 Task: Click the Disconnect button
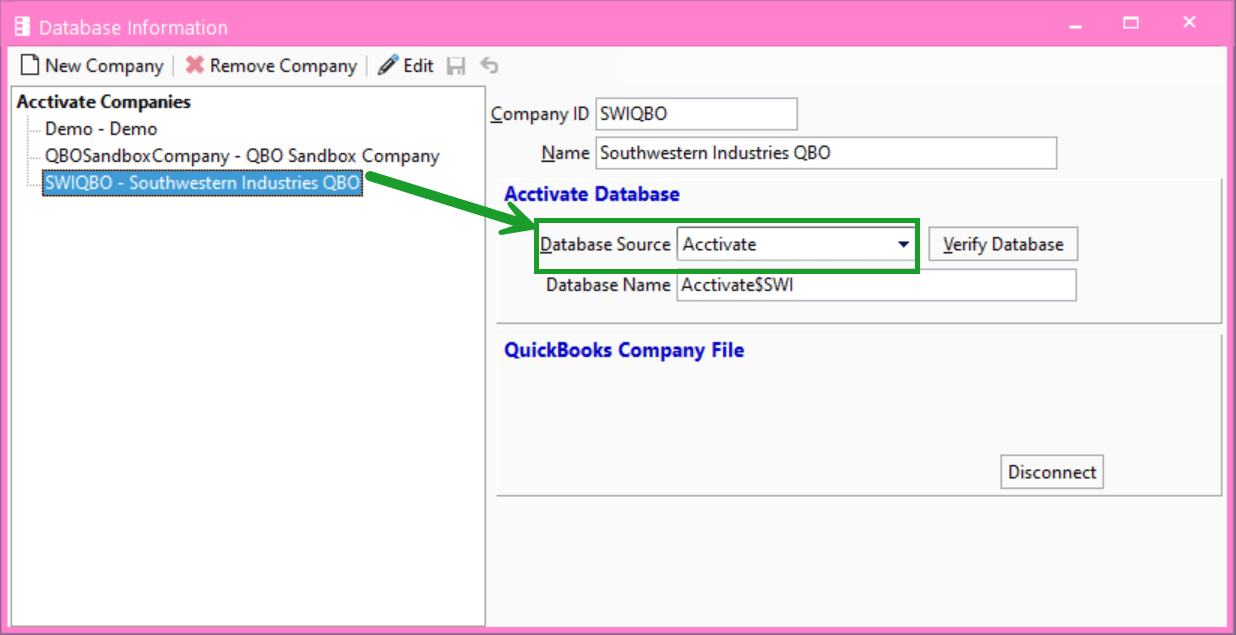pos(1051,471)
